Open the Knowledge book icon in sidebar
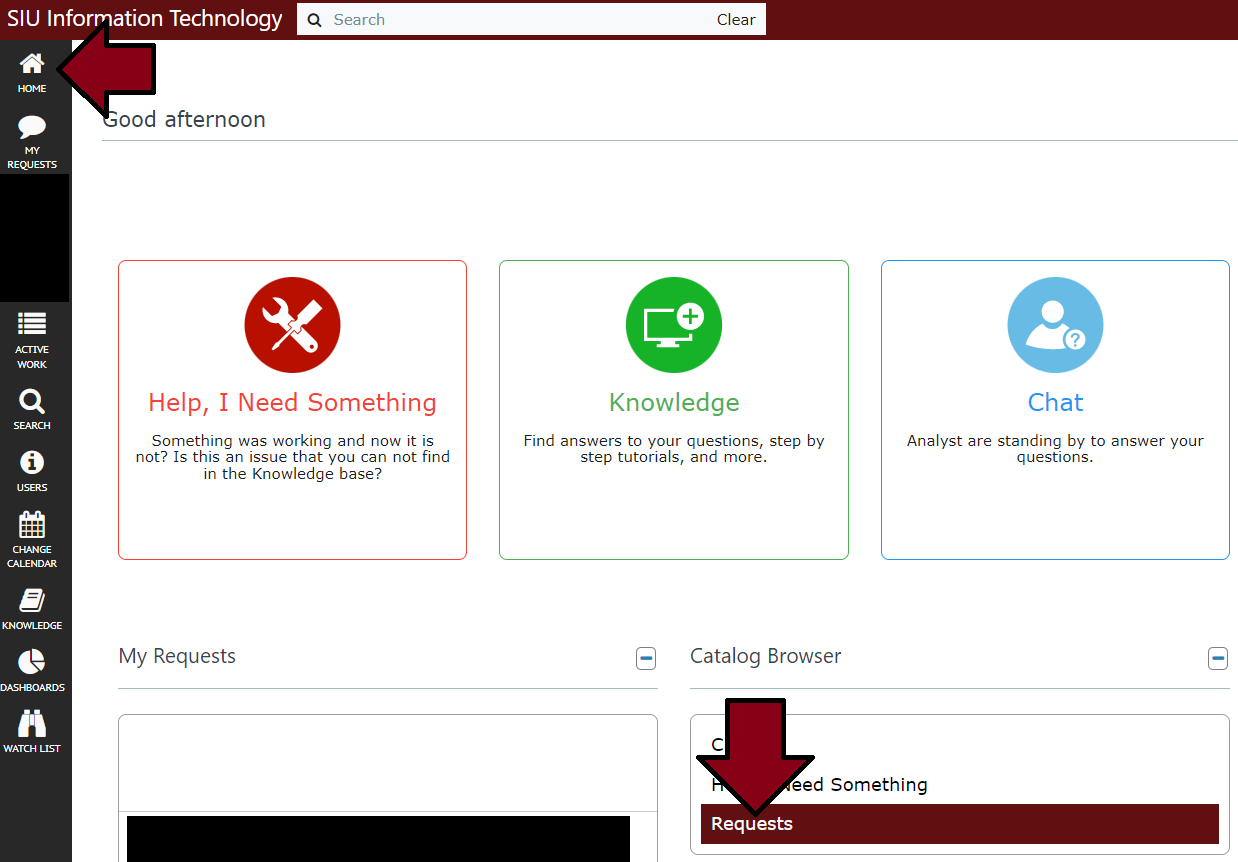Screen dimensions: 1238x862 tap(31, 600)
